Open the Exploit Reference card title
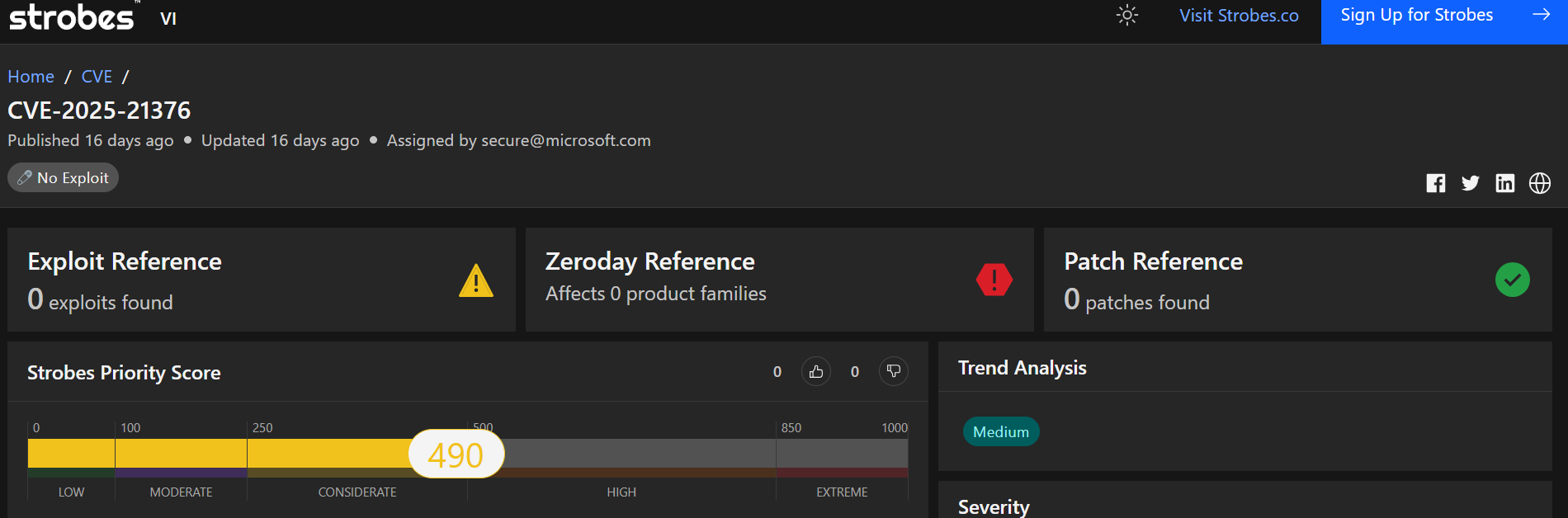The height and width of the screenshot is (518, 1568). click(x=125, y=261)
